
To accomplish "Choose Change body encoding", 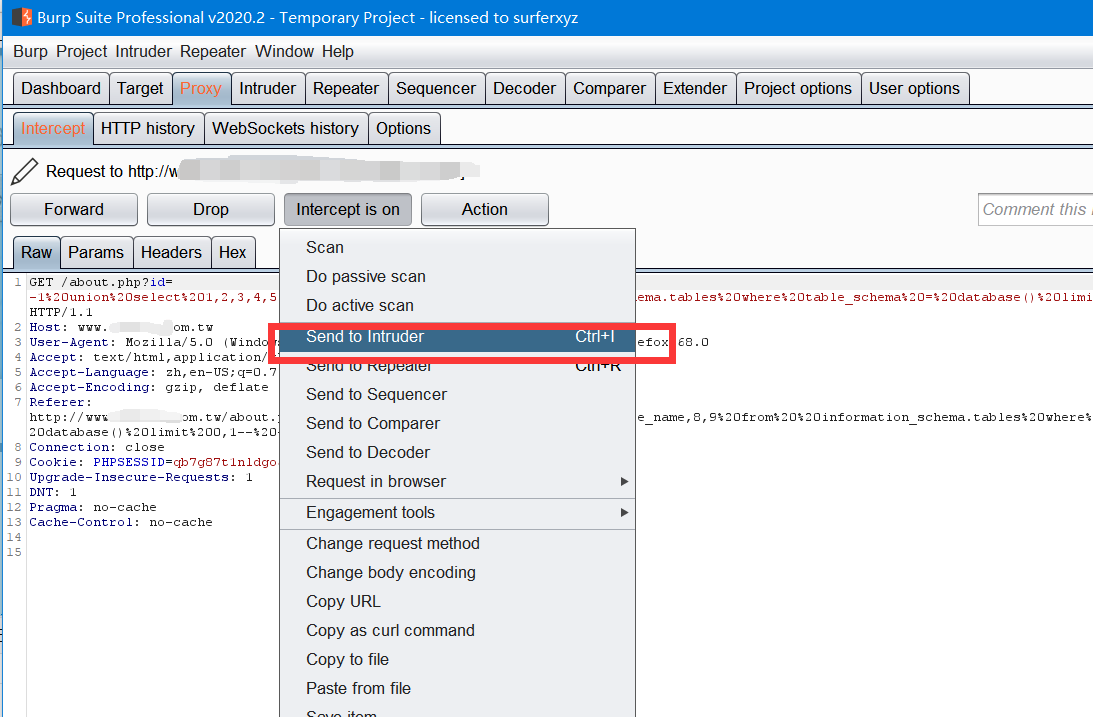I will pos(457,573).
